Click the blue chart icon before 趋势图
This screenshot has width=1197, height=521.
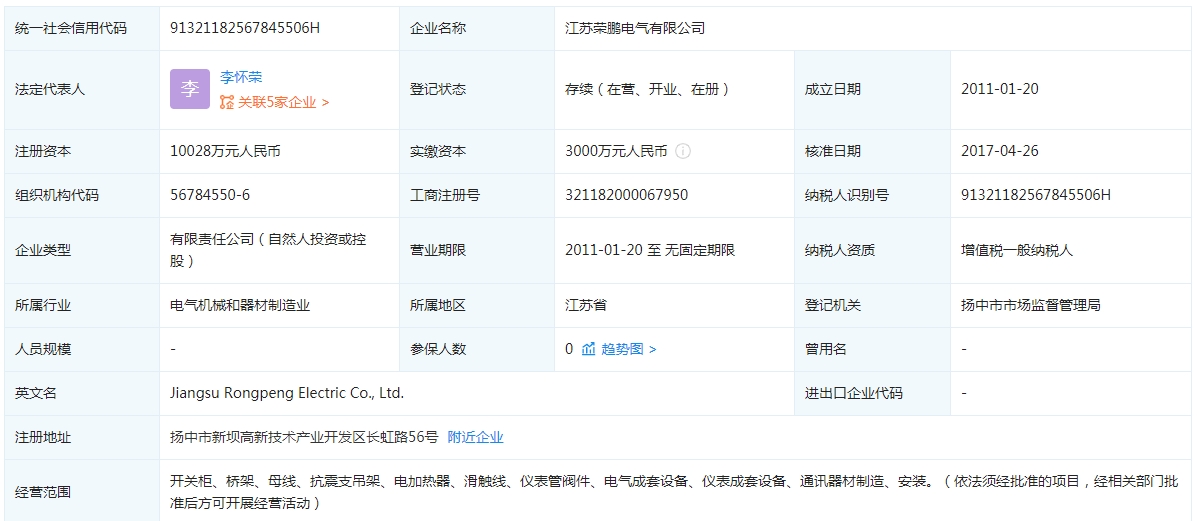pyautogui.click(x=588, y=349)
